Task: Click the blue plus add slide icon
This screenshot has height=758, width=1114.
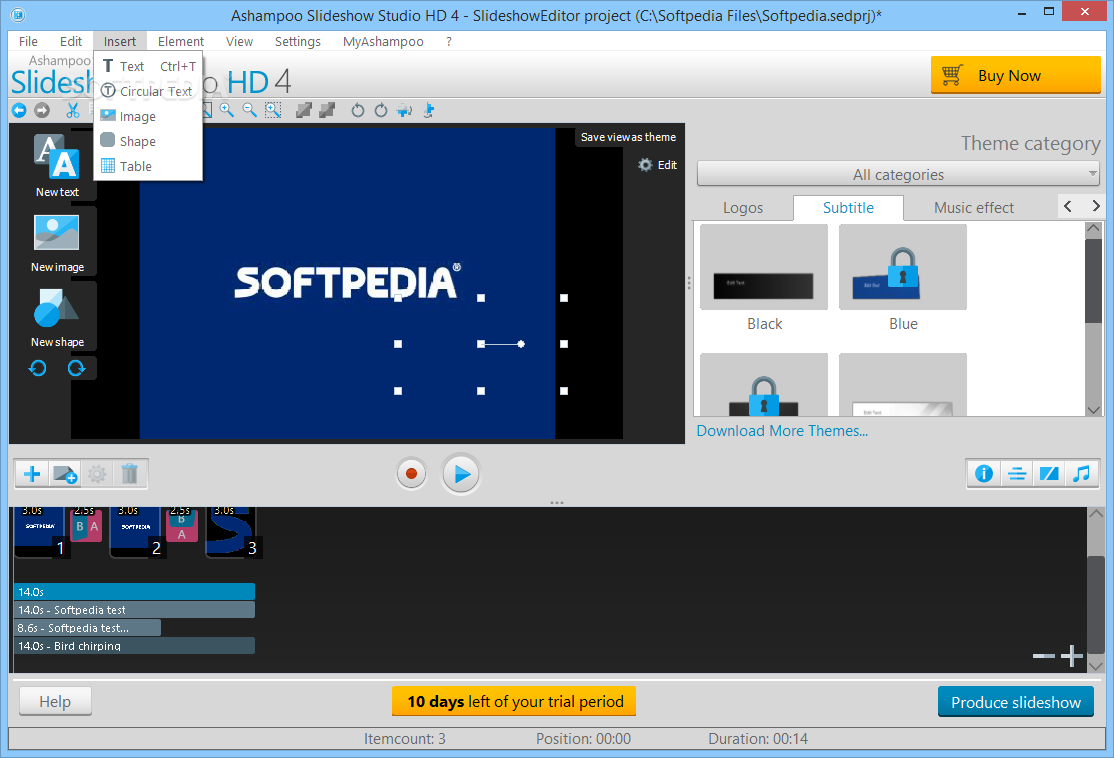Action: [x=32, y=474]
